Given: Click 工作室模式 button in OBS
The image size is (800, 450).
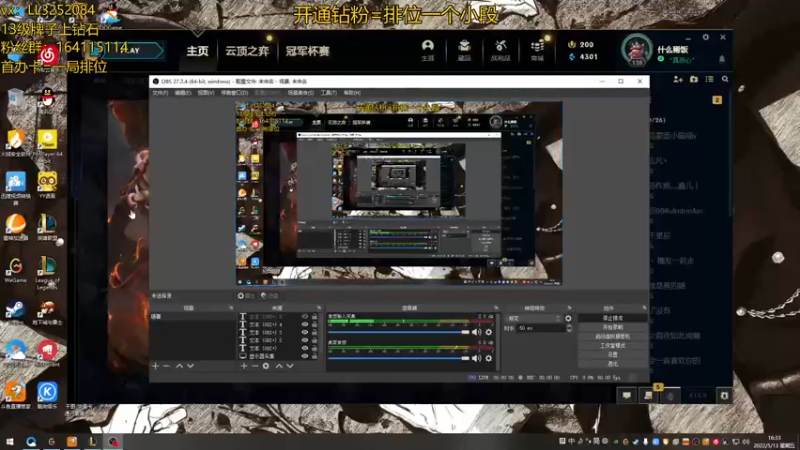Looking at the screenshot, I should (x=612, y=346).
